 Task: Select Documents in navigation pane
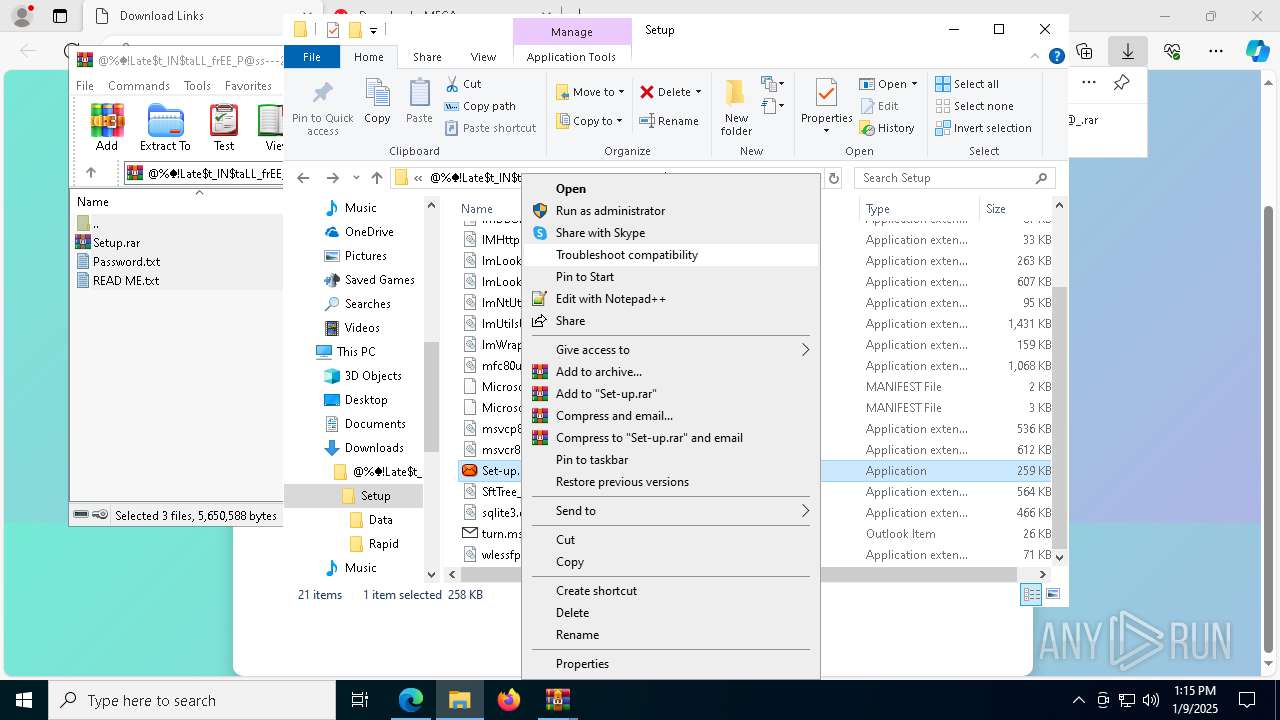[375, 424]
